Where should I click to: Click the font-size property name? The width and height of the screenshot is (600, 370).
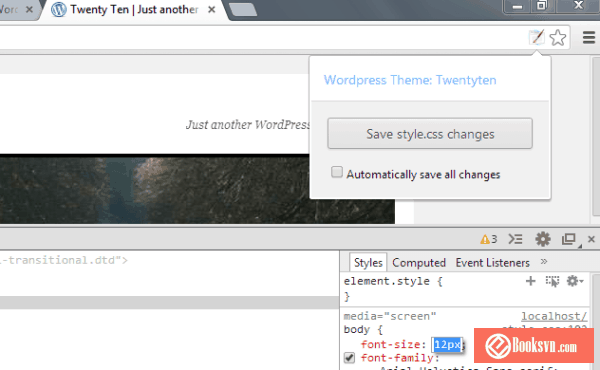(391, 344)
